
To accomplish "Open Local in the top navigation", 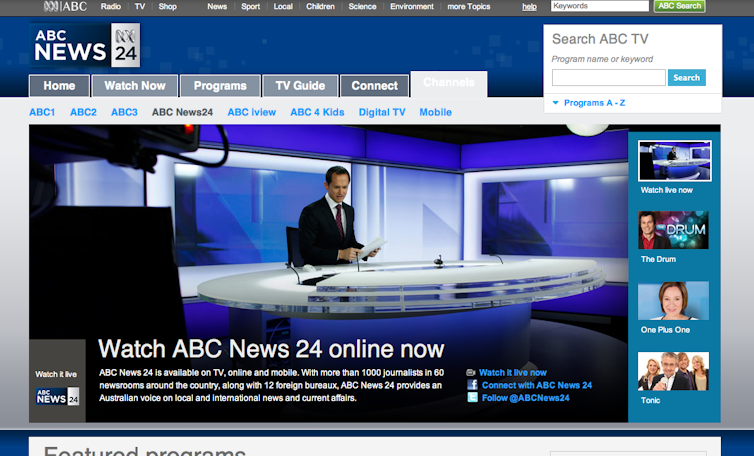I will [x=283, y=6].
